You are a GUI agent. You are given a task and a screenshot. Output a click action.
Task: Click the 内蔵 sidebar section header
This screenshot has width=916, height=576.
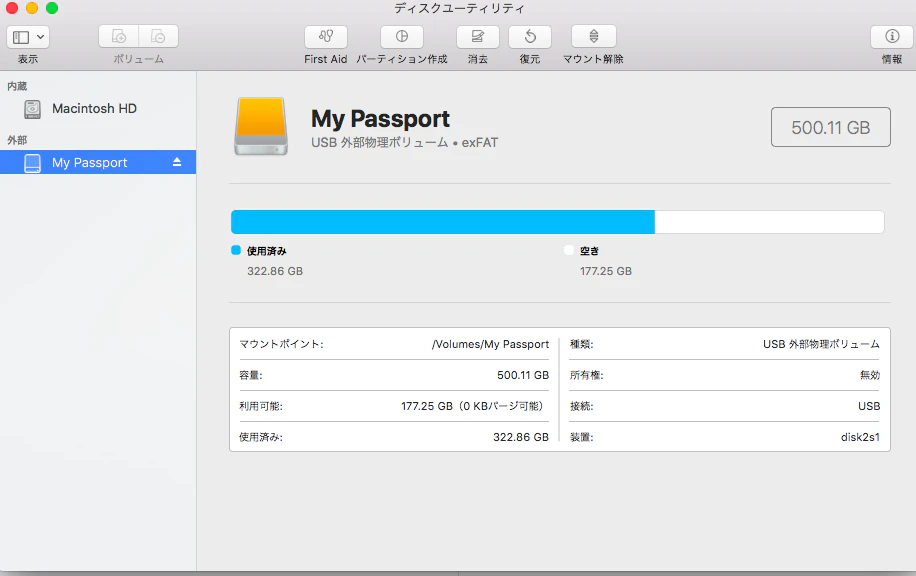[x=17, y=86]
